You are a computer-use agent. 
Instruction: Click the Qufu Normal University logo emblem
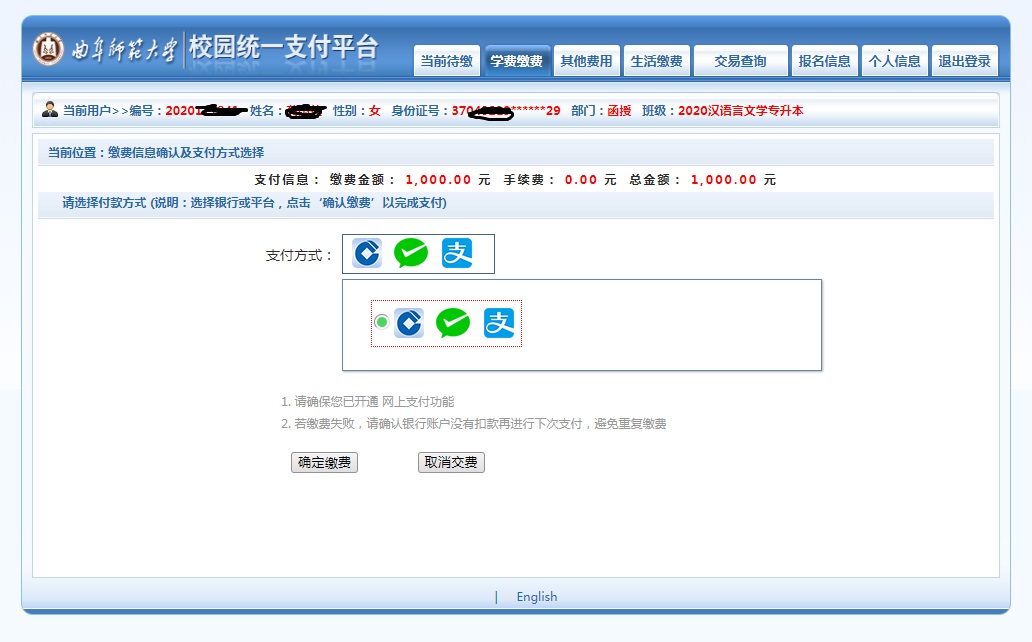(48, 49)
